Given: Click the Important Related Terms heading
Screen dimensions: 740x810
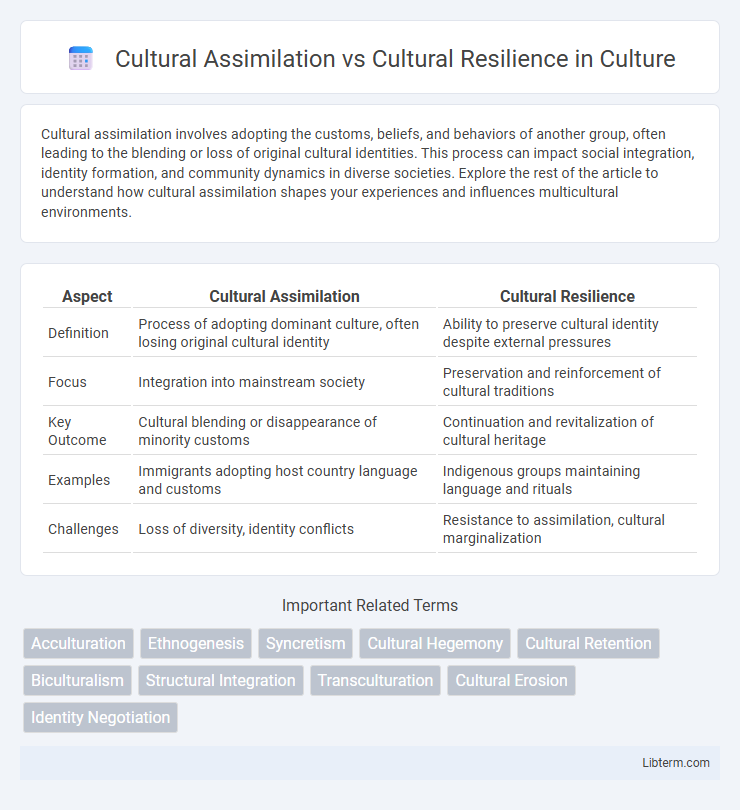Looking at the screenshot, I should (x=370, y=605).
